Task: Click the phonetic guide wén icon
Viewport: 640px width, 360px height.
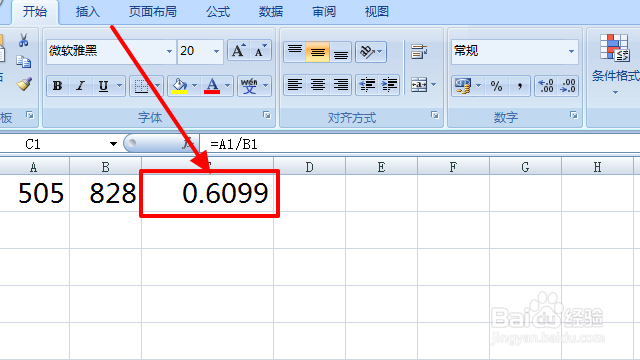Action: 249,86
